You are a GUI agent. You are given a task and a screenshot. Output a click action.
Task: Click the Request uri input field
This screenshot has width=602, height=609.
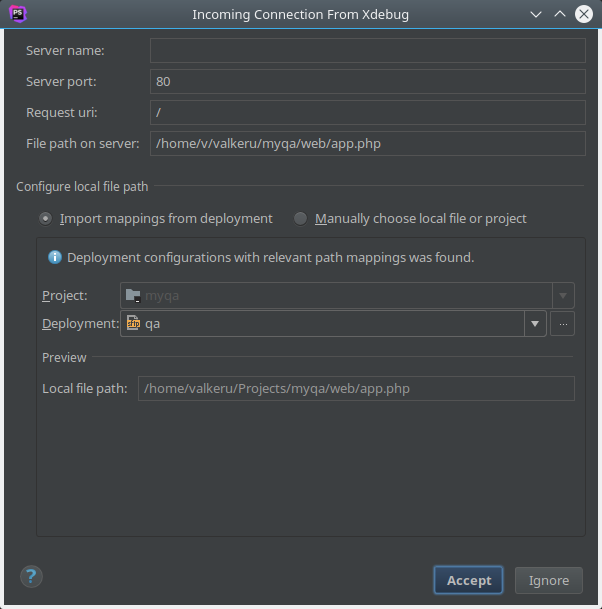pyautogui.click(x=367, y=112)
